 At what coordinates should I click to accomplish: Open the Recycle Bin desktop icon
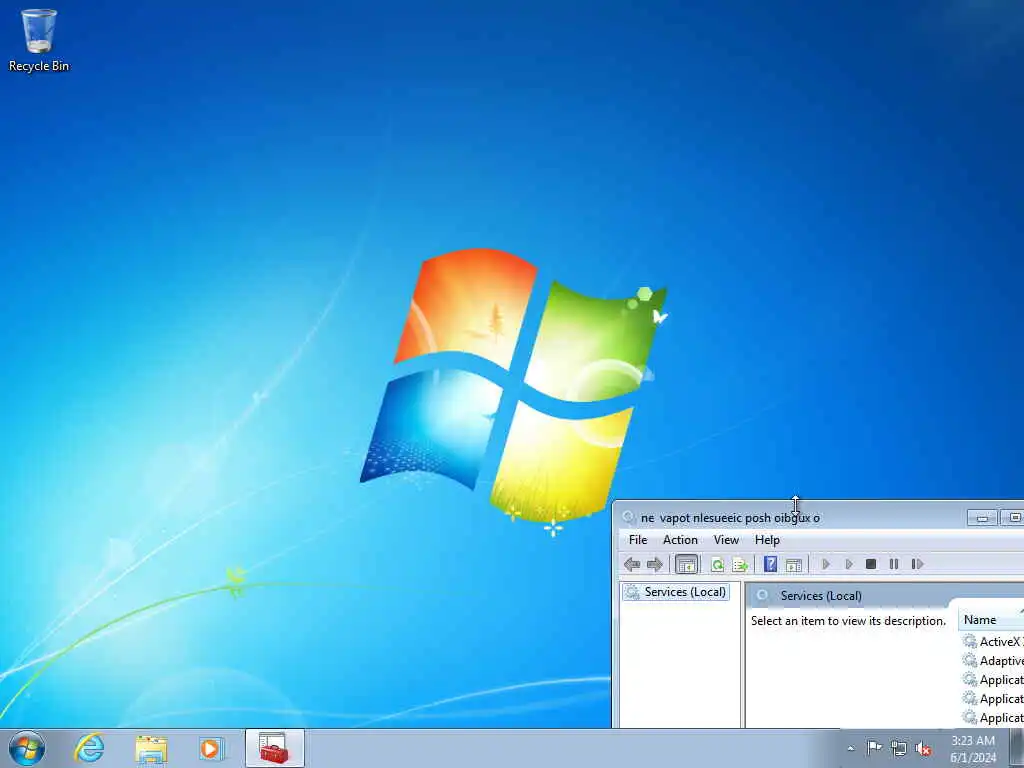click(39, 40)
